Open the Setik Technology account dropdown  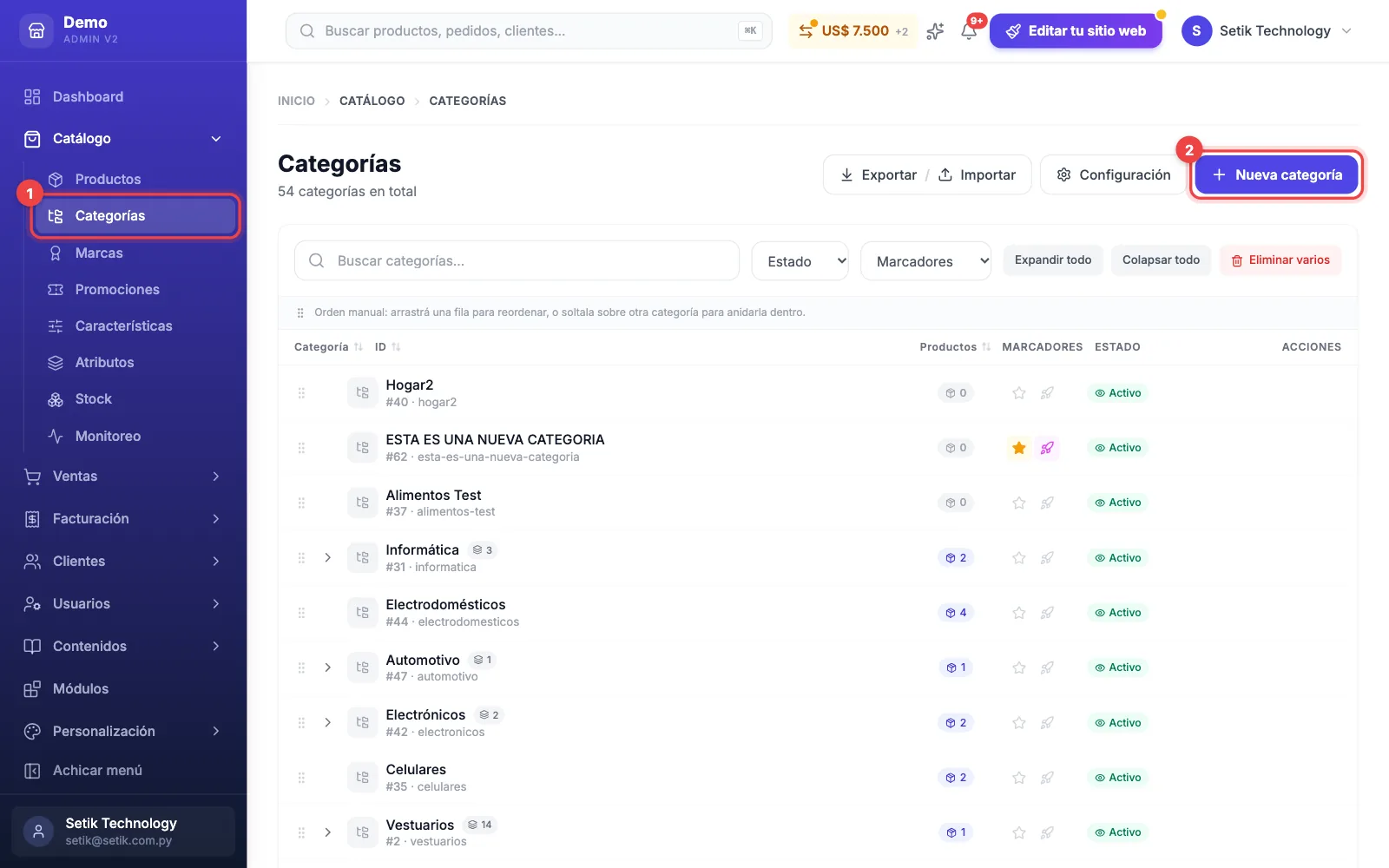(1267, 31)
